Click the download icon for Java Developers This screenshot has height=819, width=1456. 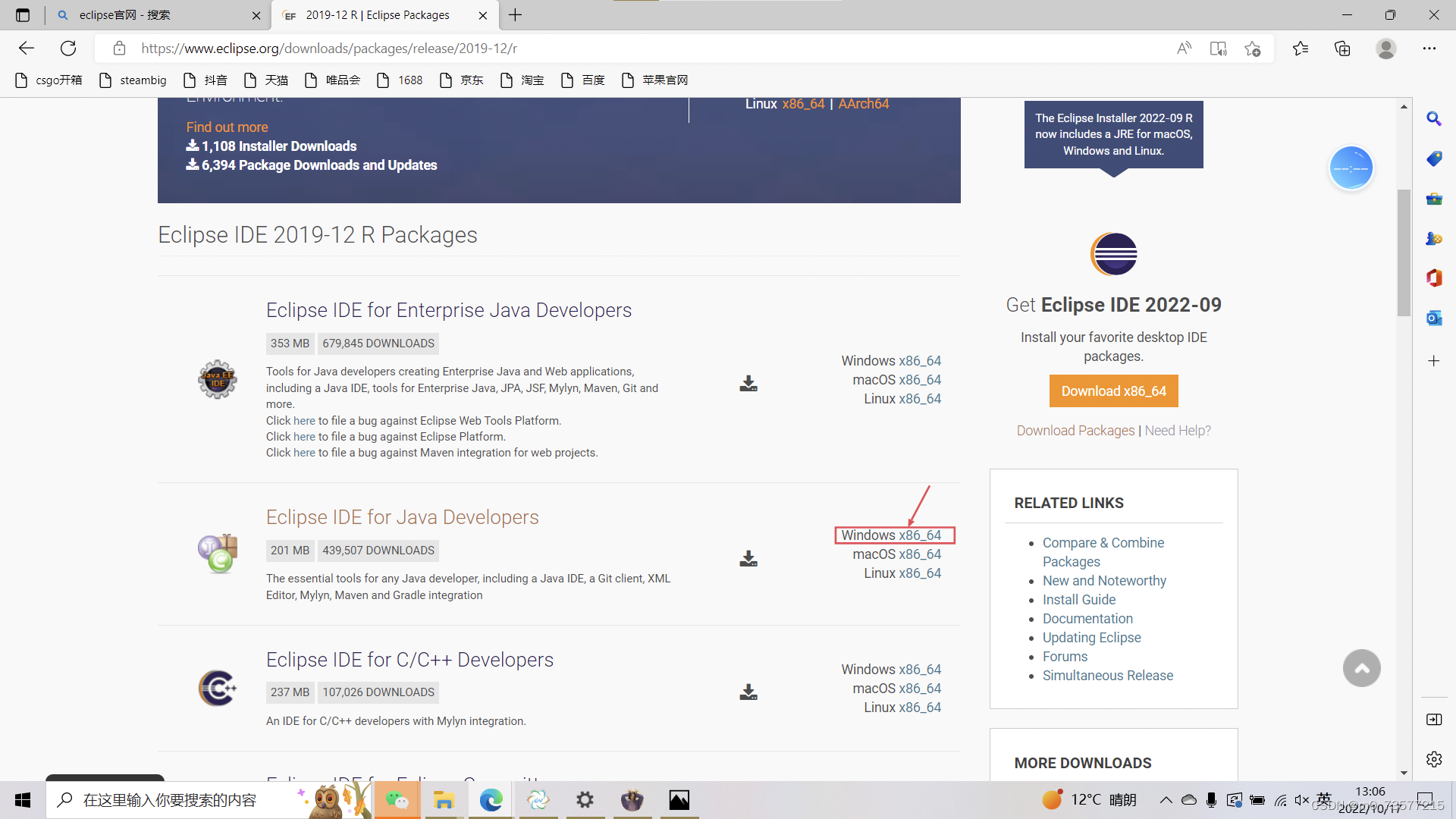[x=748, y=559]
